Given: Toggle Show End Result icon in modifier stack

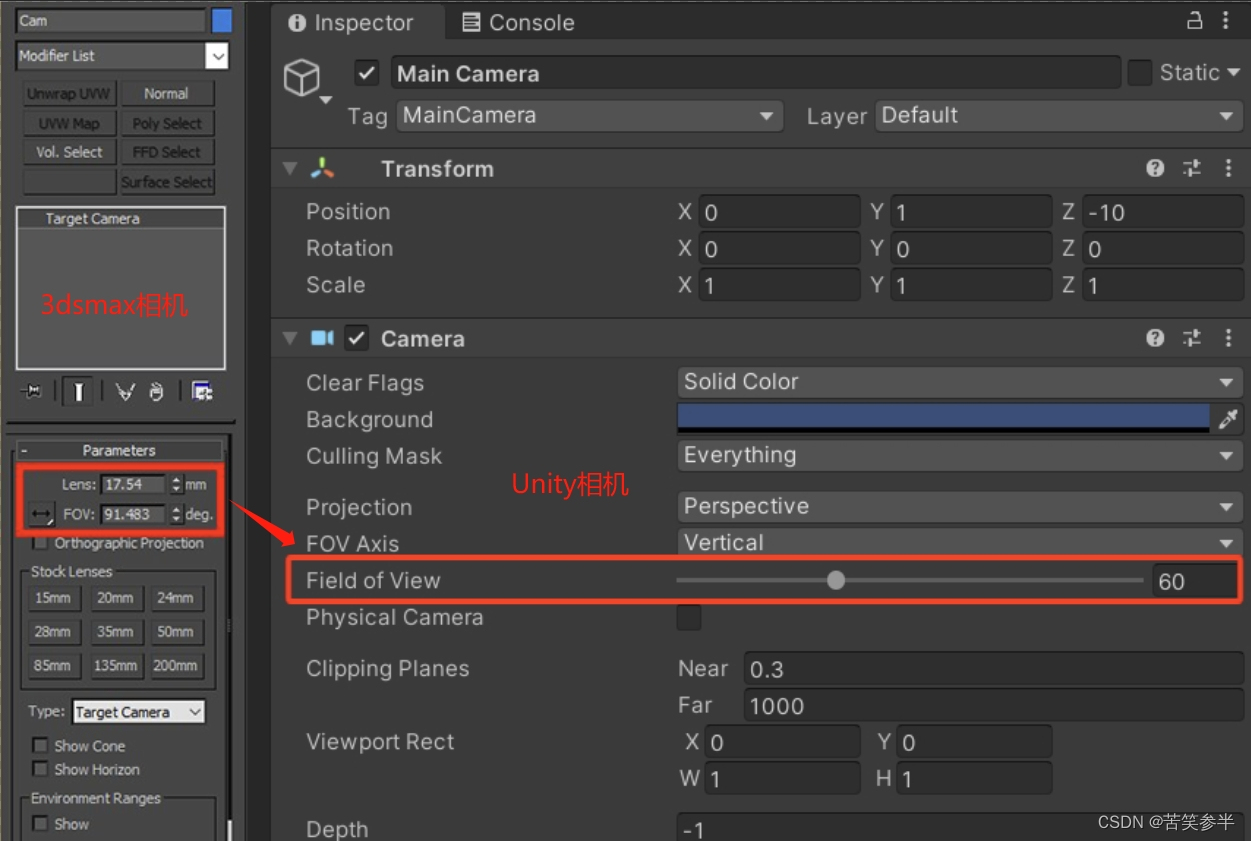Looking at the screenshot, I should pyautogui.click(x=78, y=392).
